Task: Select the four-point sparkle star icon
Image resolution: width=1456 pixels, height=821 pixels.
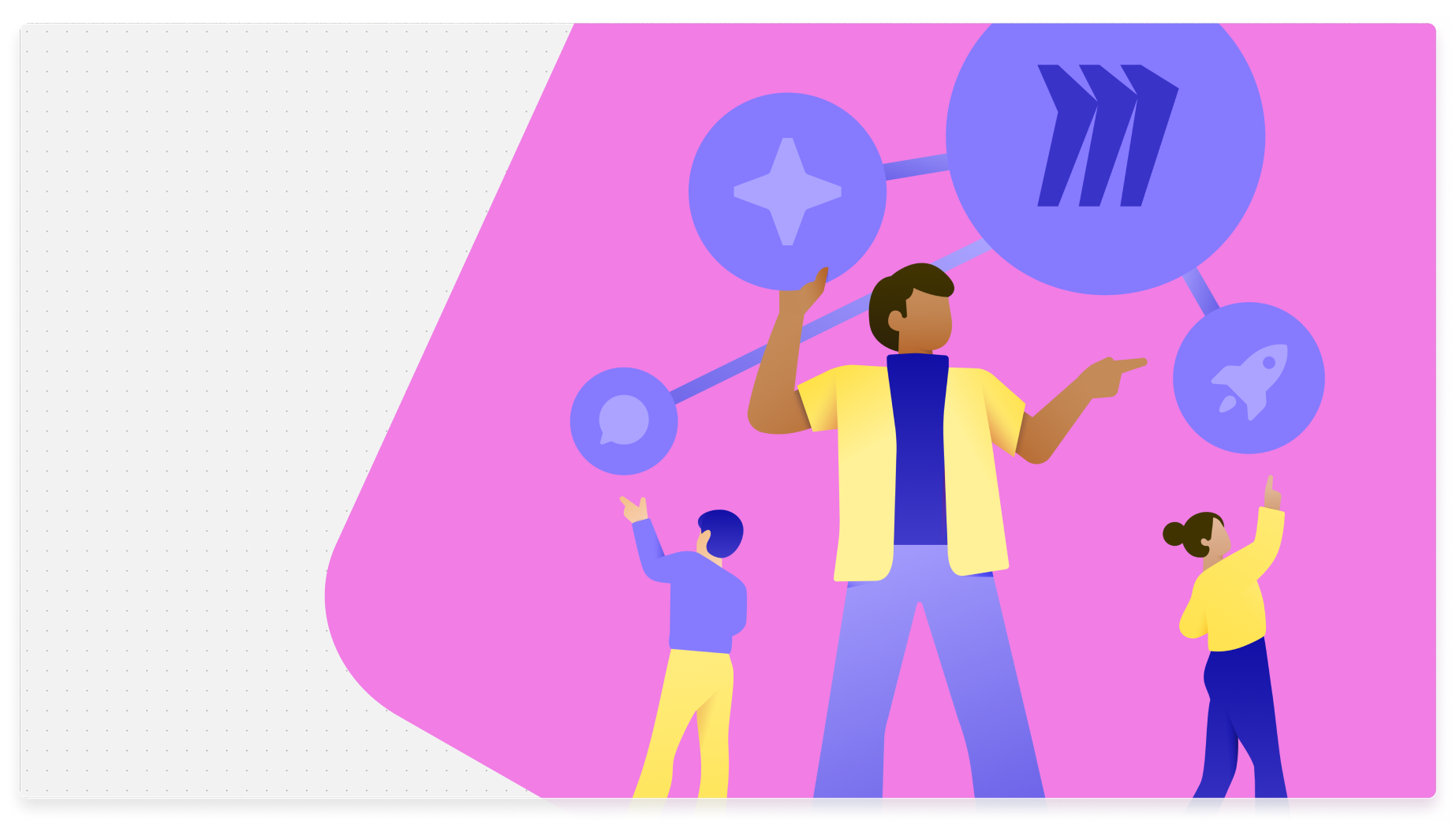Action: [787, 192]
